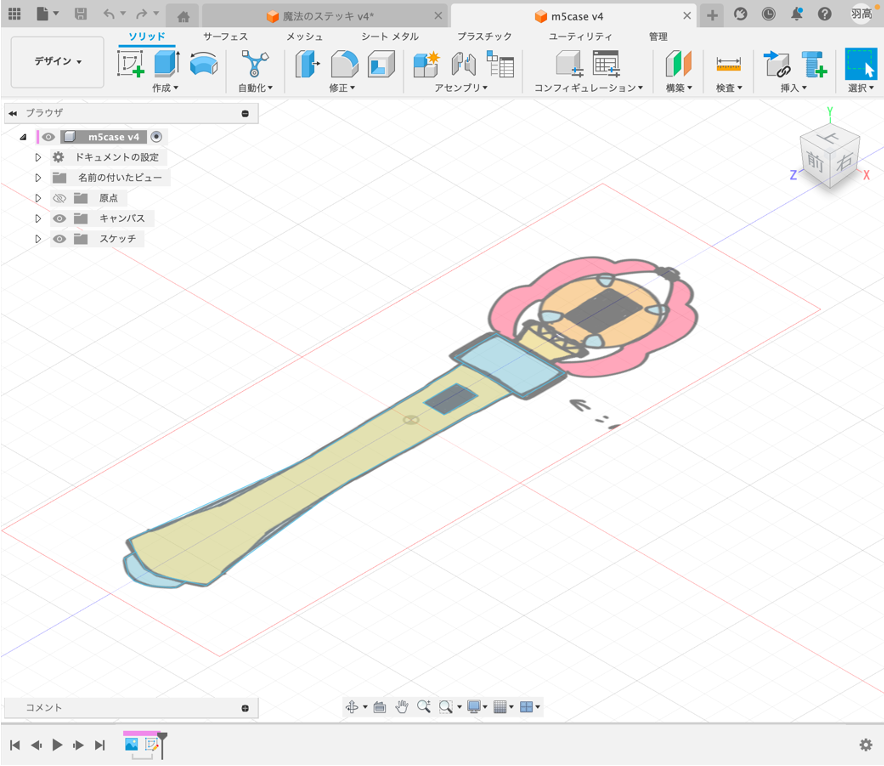The width and height of the screenshot is (884, 766).
Task: Switch to the サーフェス tab
Action: [225, 37]
